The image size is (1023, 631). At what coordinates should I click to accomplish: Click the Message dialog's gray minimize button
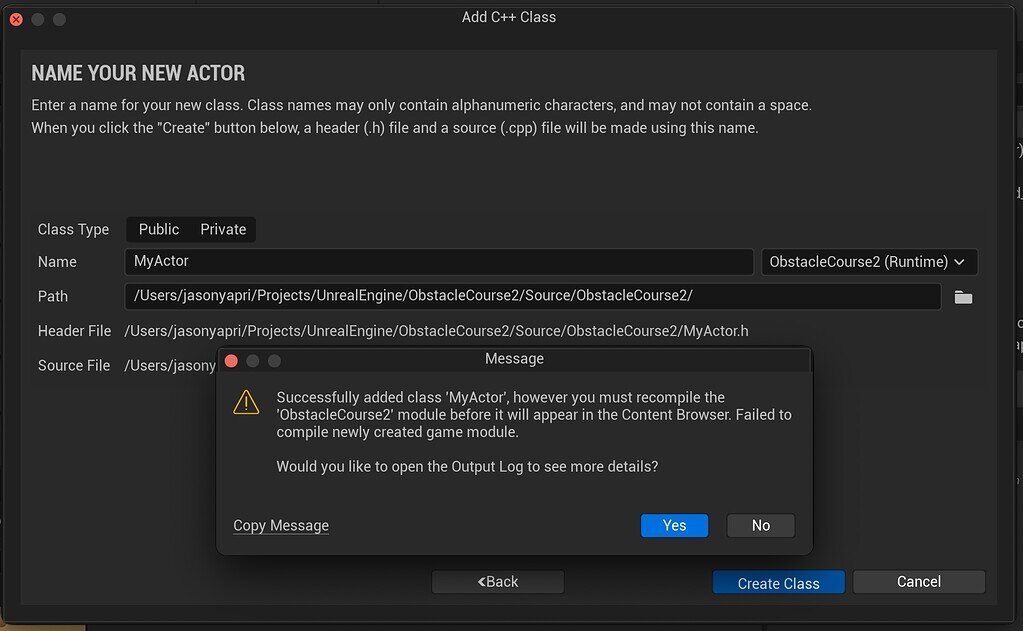click(253, 360)
